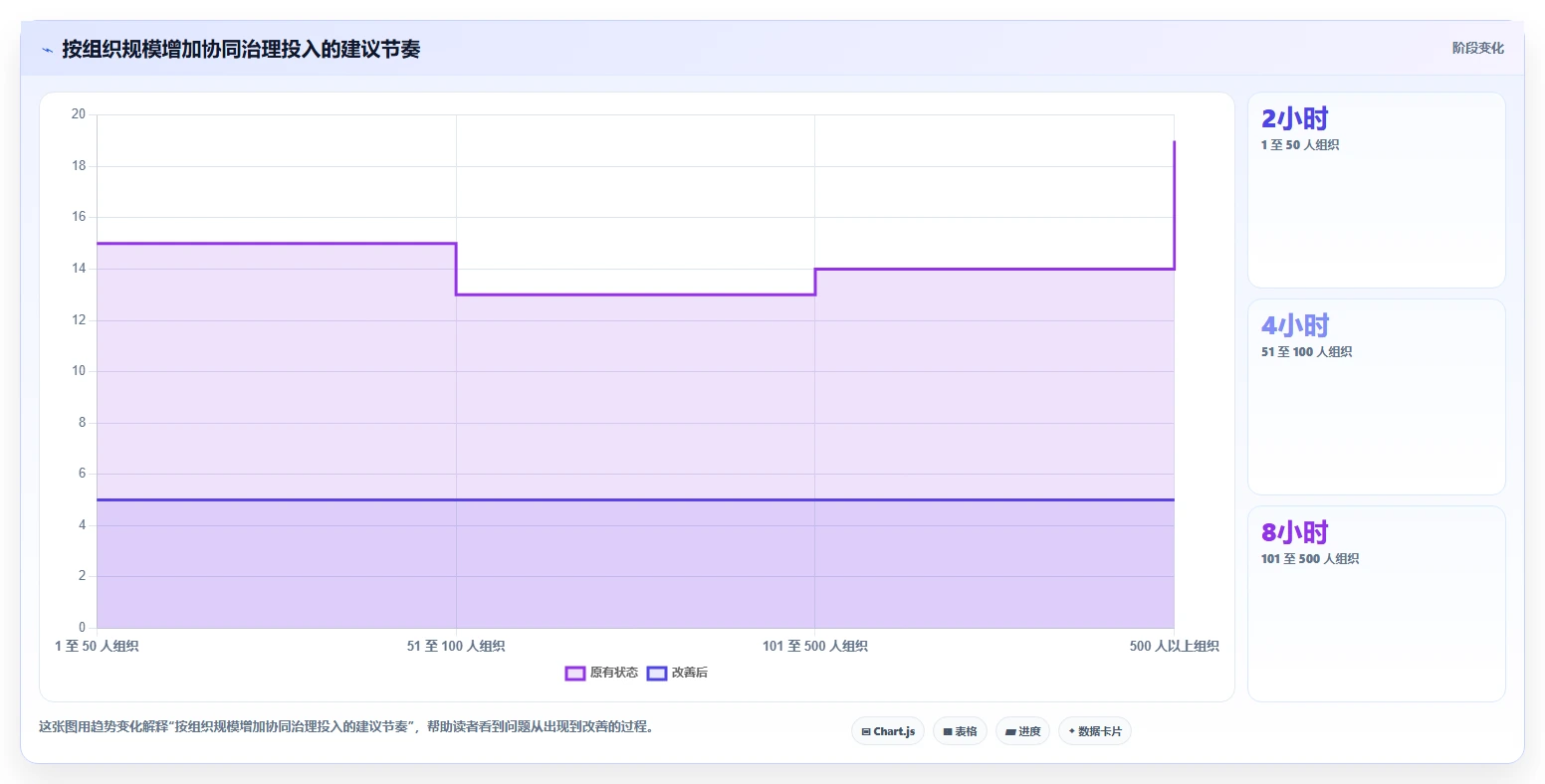Click the Chart.js tag icon
The image size is (1545, 784).
866,732
